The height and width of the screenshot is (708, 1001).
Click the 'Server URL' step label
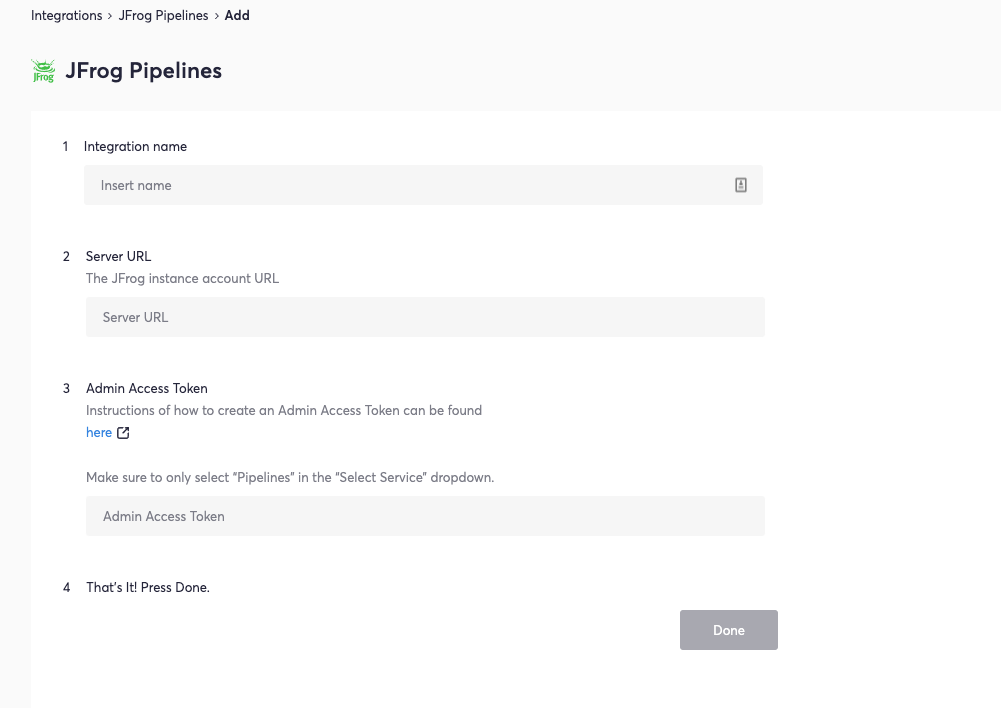118,256
